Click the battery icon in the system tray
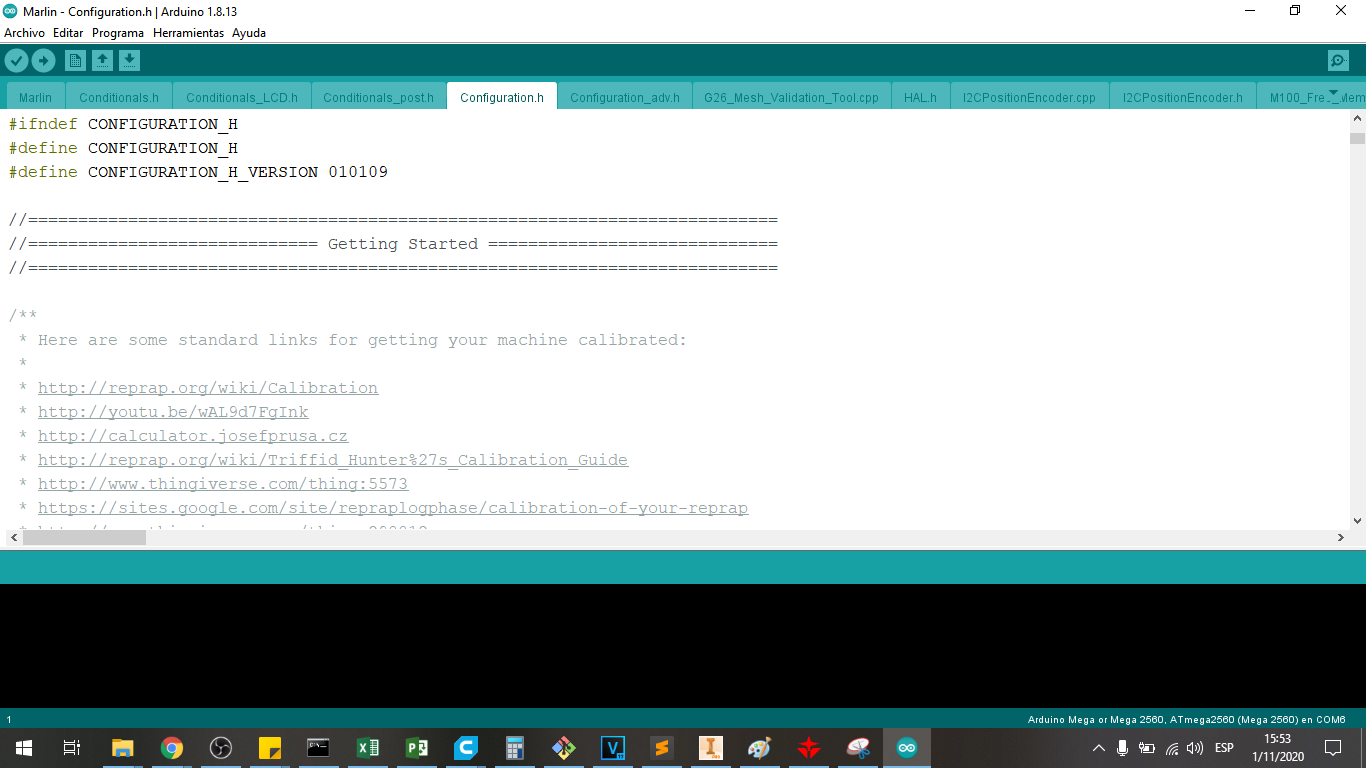The width and height of the screenshot is (1366, 768). tap(1147, 748)
